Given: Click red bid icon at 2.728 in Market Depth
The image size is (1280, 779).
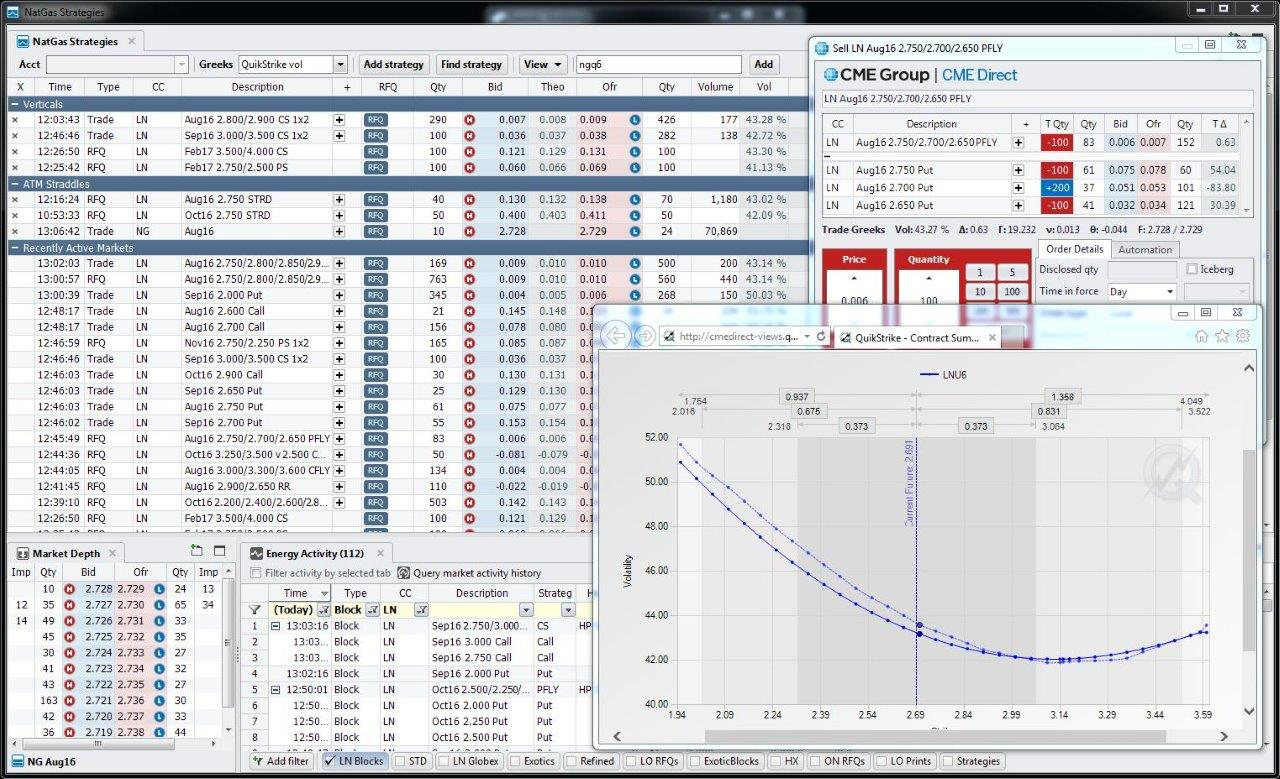Looking at the screenshot, I should pos(69,590).
